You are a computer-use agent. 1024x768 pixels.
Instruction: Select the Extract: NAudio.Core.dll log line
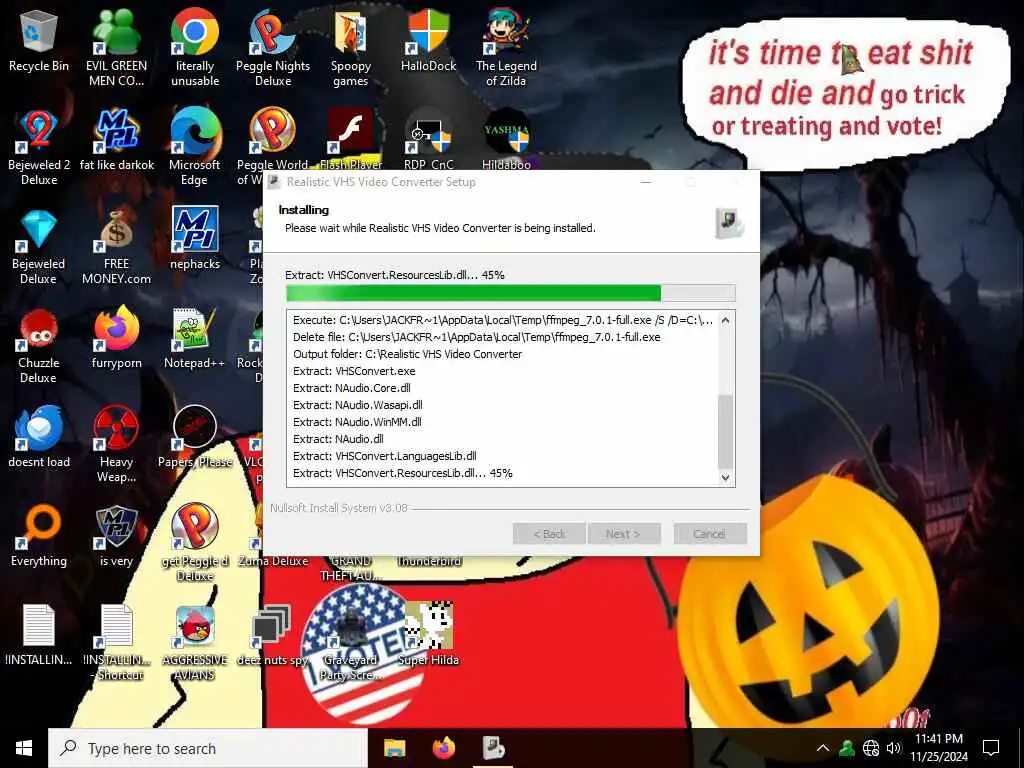pos(351,388)
